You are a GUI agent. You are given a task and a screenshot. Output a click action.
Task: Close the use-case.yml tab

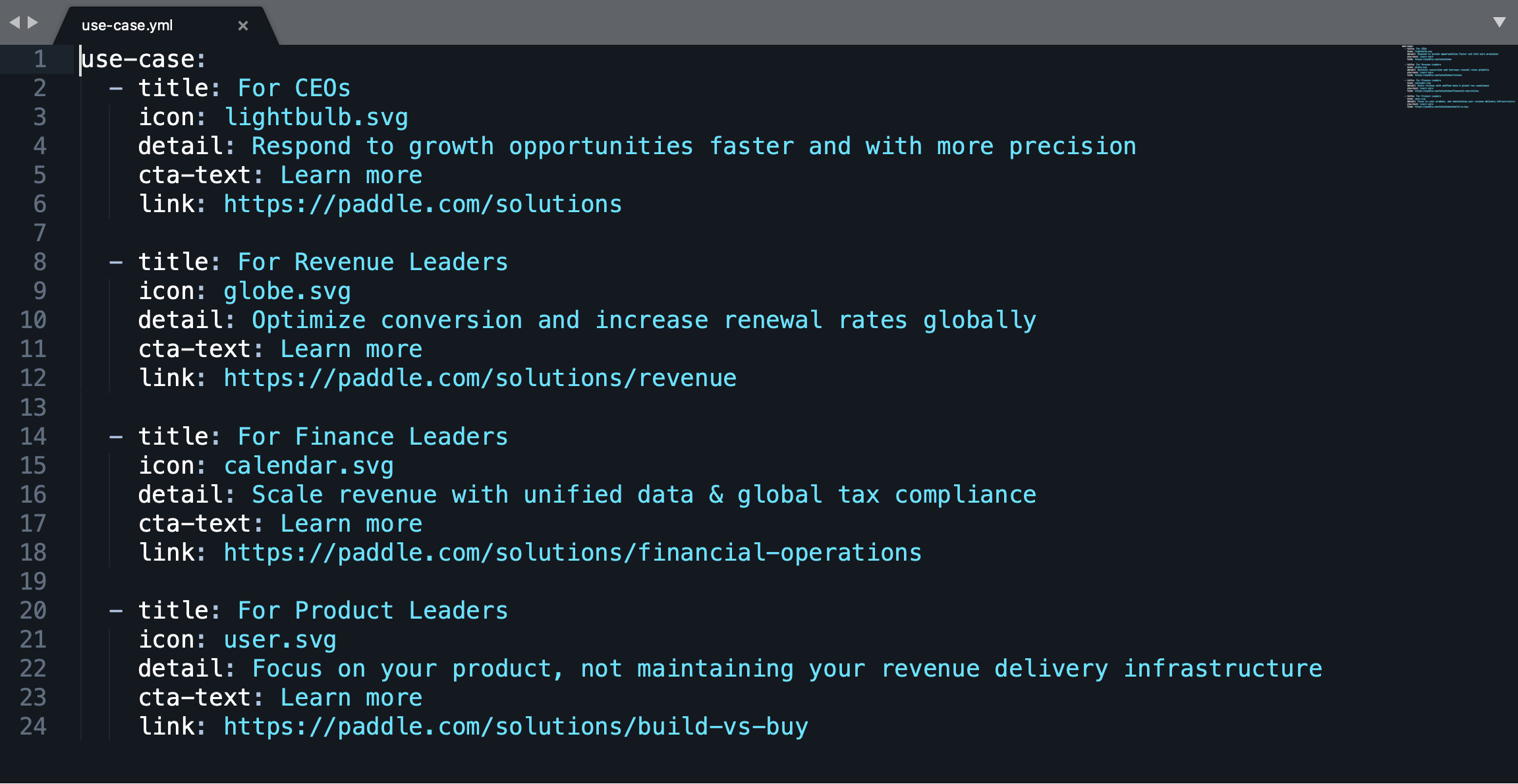pos(243,26)
